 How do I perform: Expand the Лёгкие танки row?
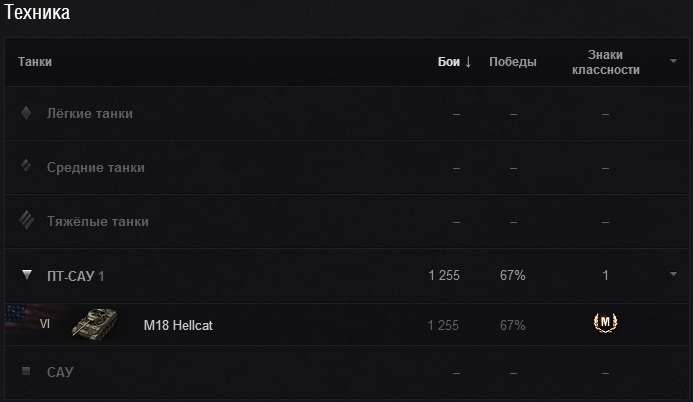click(90, 113)
